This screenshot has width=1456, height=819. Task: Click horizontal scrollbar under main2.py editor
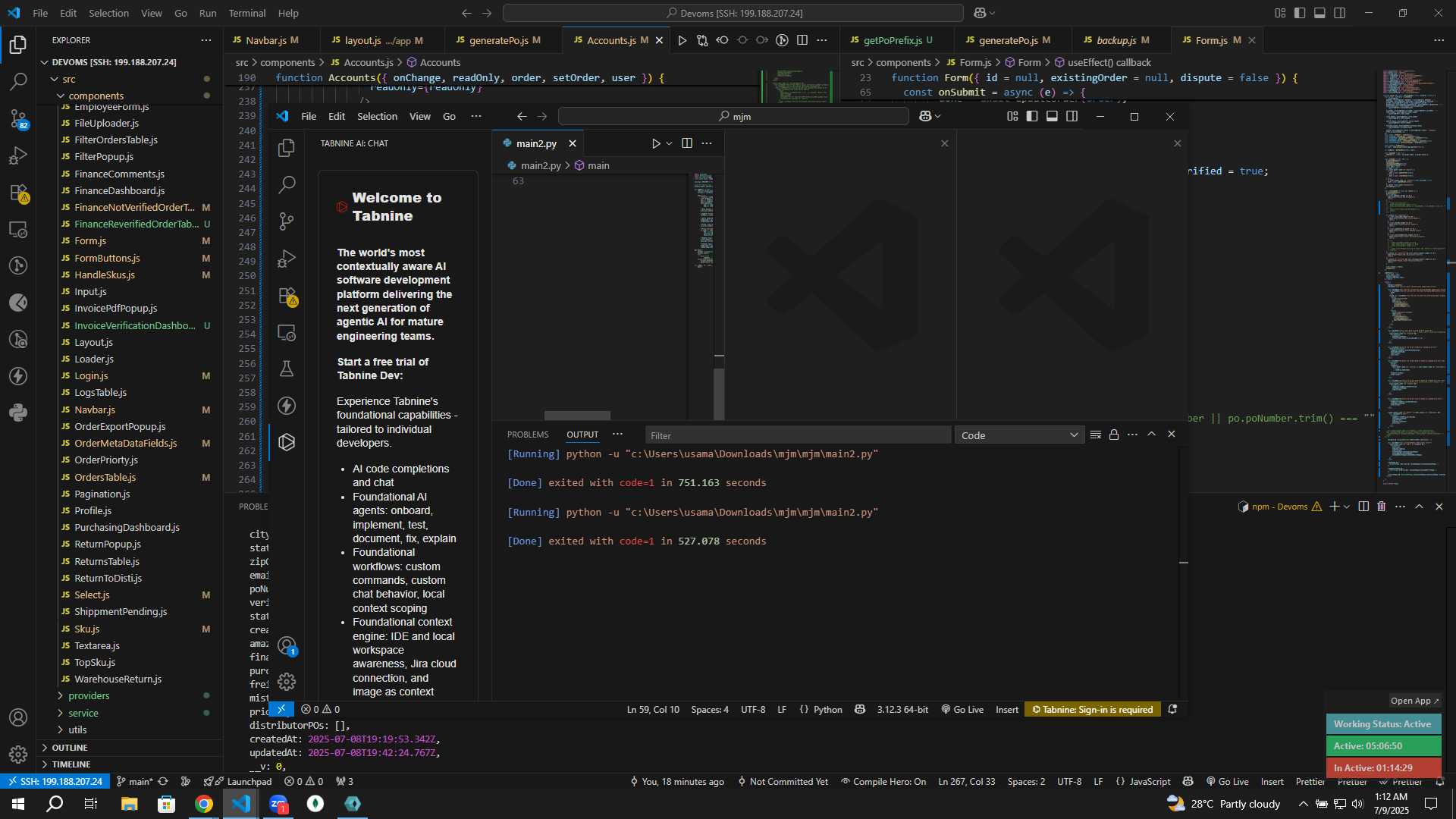[577, 415]
